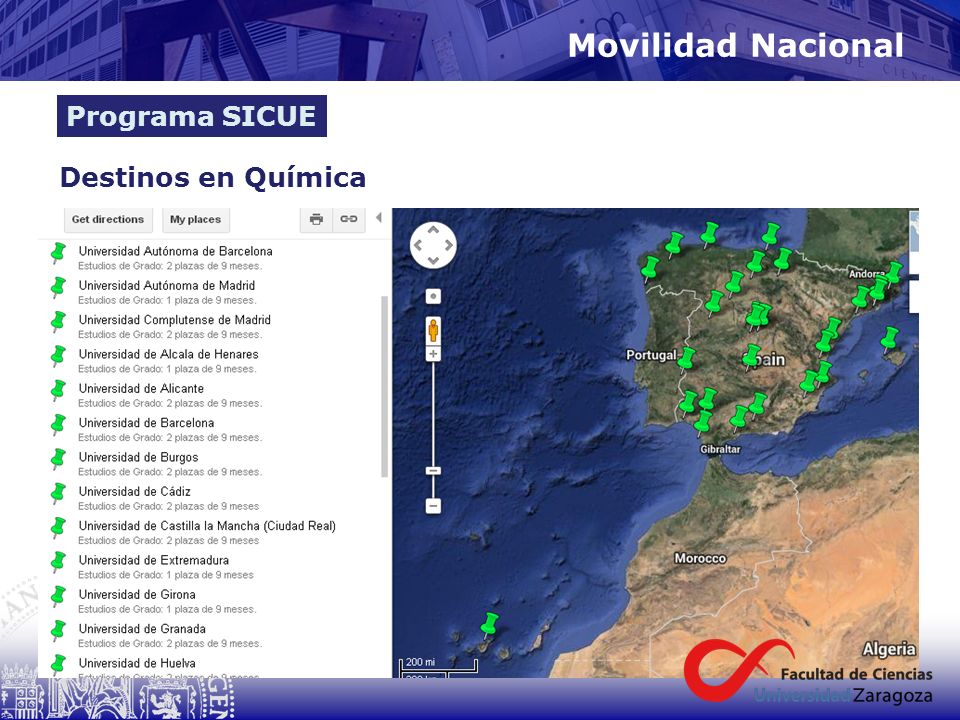Click the Get directions button
The image size is (960, 720).
(108, 219)
